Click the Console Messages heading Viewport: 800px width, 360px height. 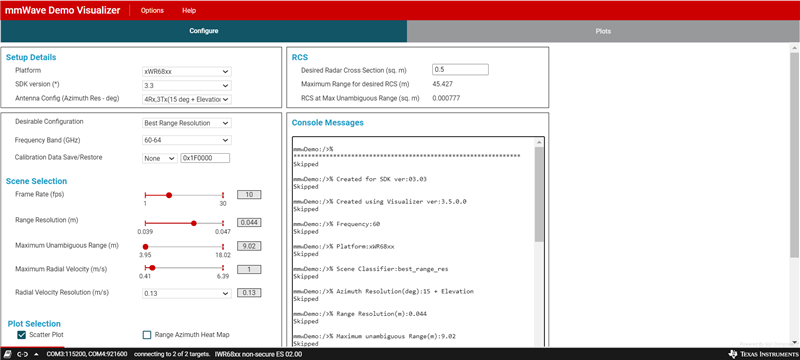click(x=328, y=122)
